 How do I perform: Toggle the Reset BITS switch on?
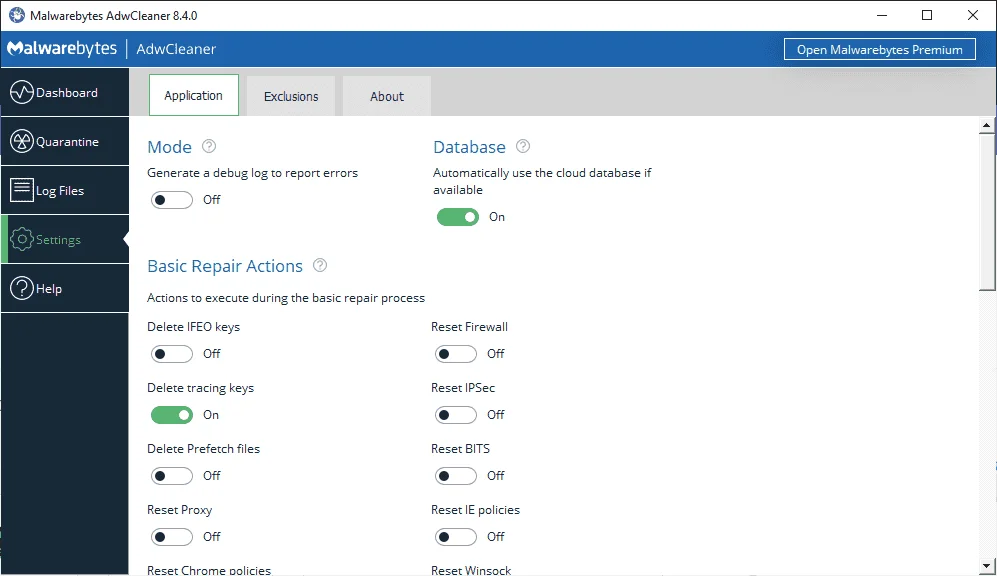click(x=455, y=476)
